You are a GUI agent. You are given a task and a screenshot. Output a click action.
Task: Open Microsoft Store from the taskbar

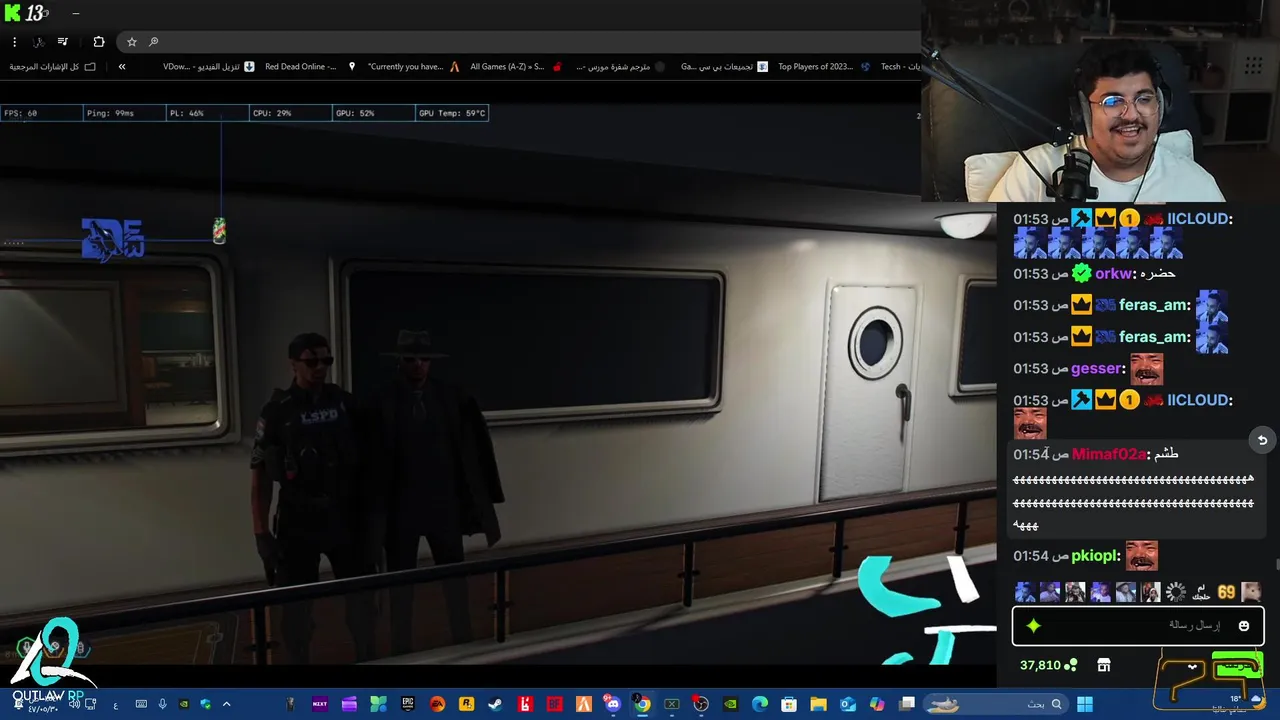click(x=788, y=704)
